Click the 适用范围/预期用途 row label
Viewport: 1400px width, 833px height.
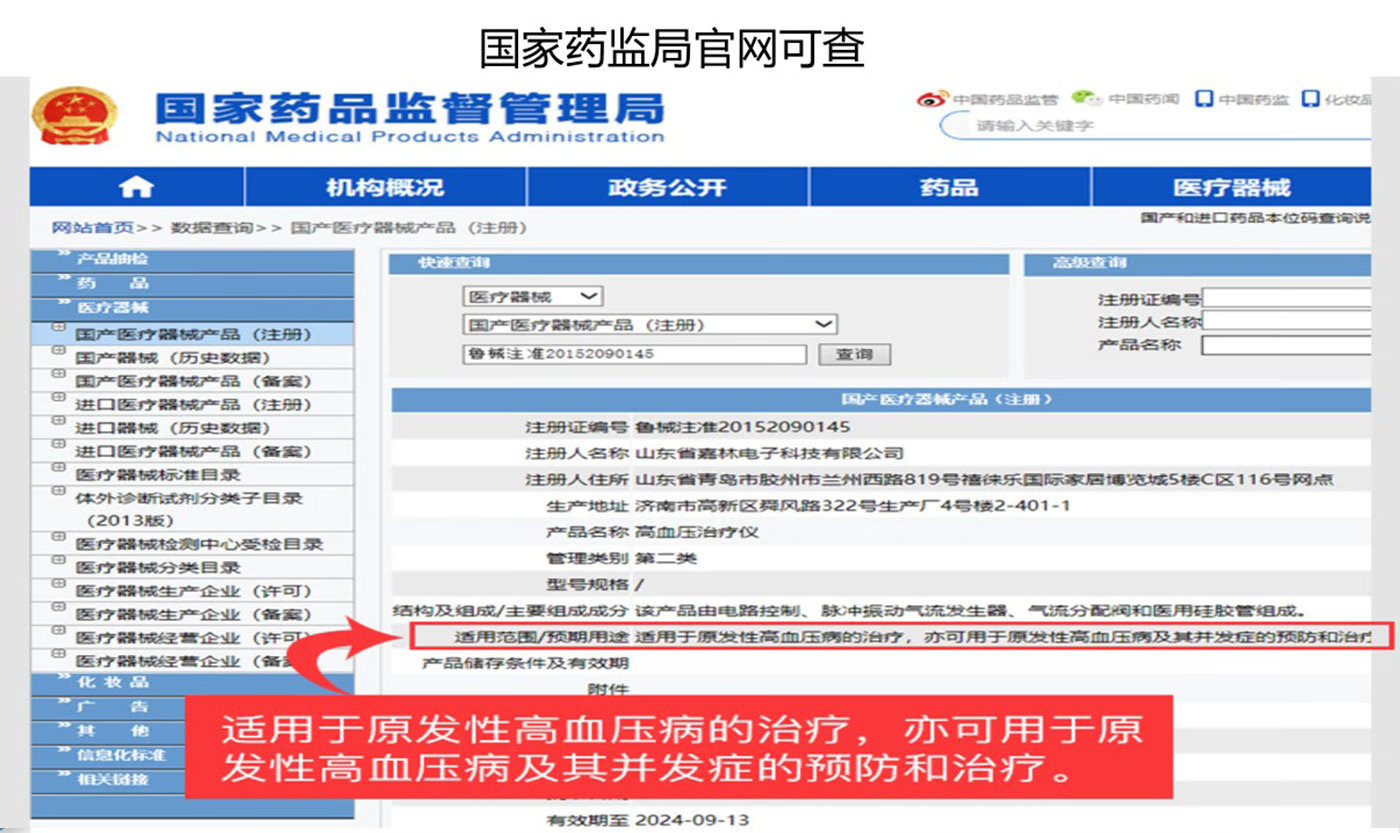541,636
